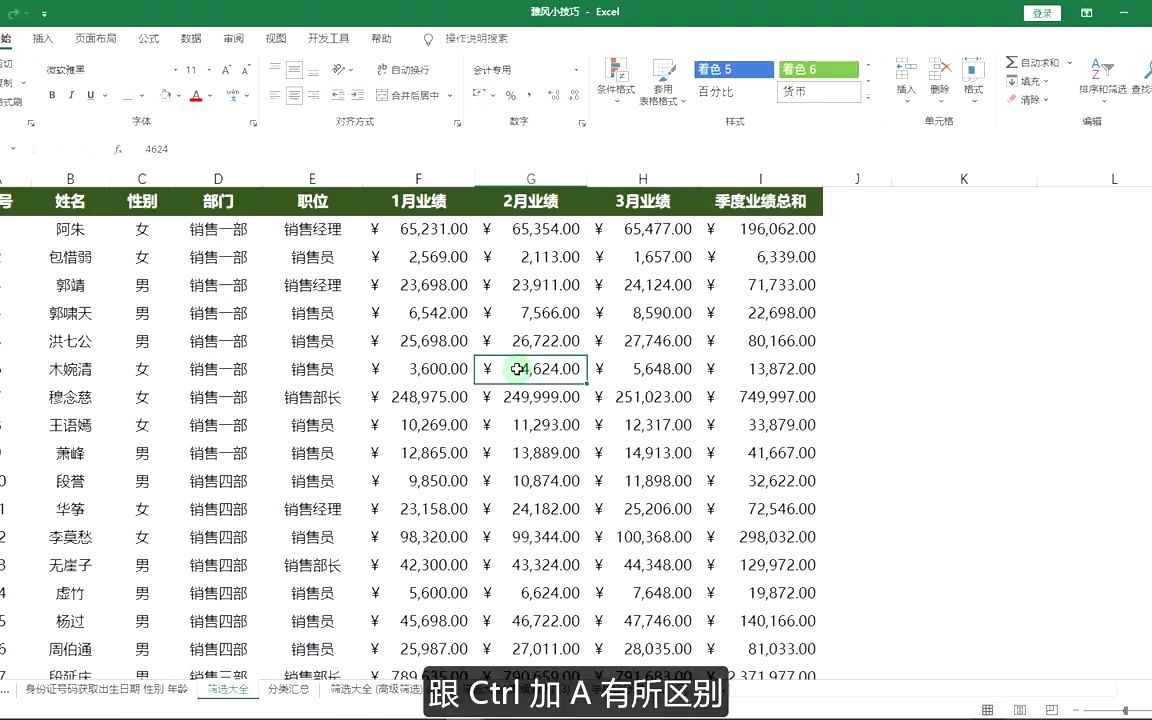Open the font size dropdown
1152x720 pixels.
209,70
